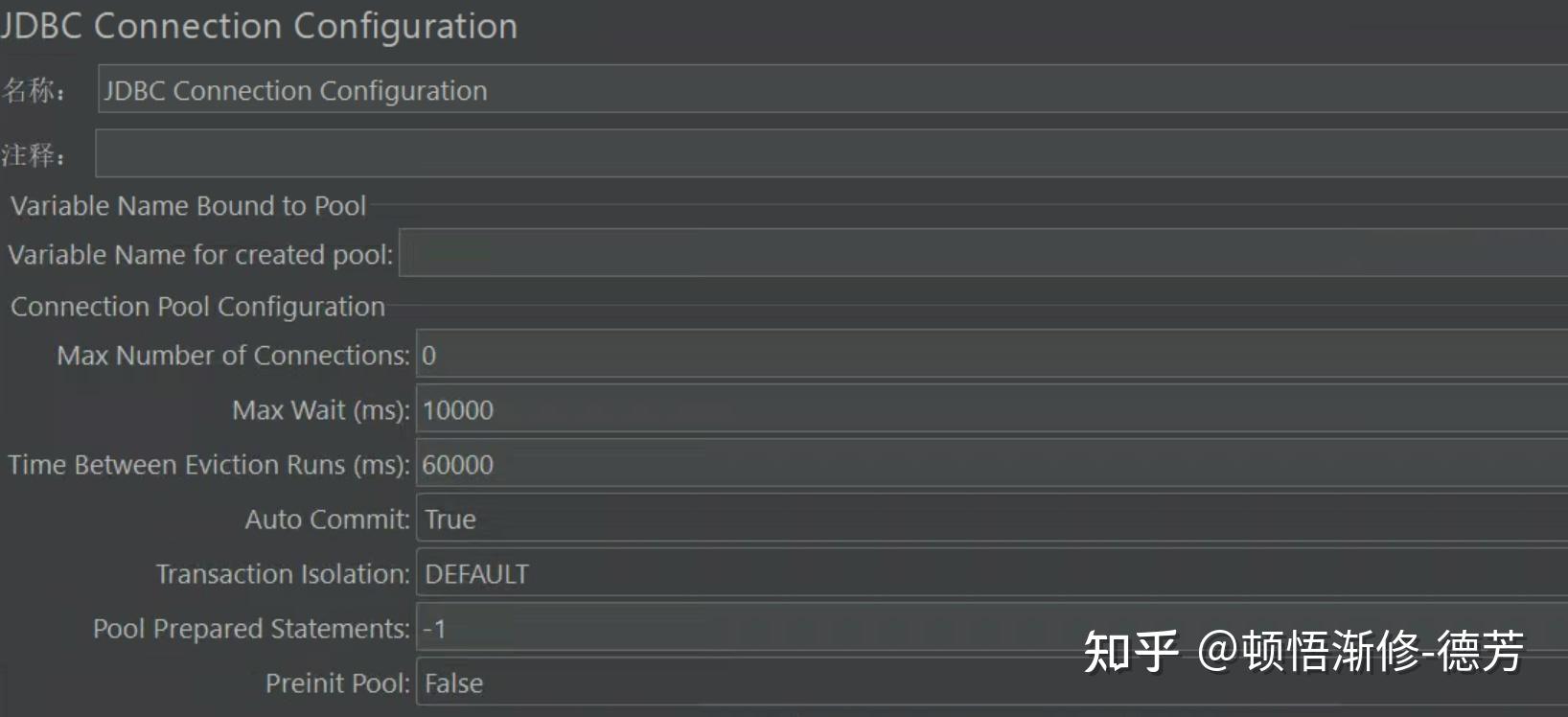Screen dimensions: 1568x717
Task: Click the Variable Name Bound to Pool header
Action: (x=188, y=205)
